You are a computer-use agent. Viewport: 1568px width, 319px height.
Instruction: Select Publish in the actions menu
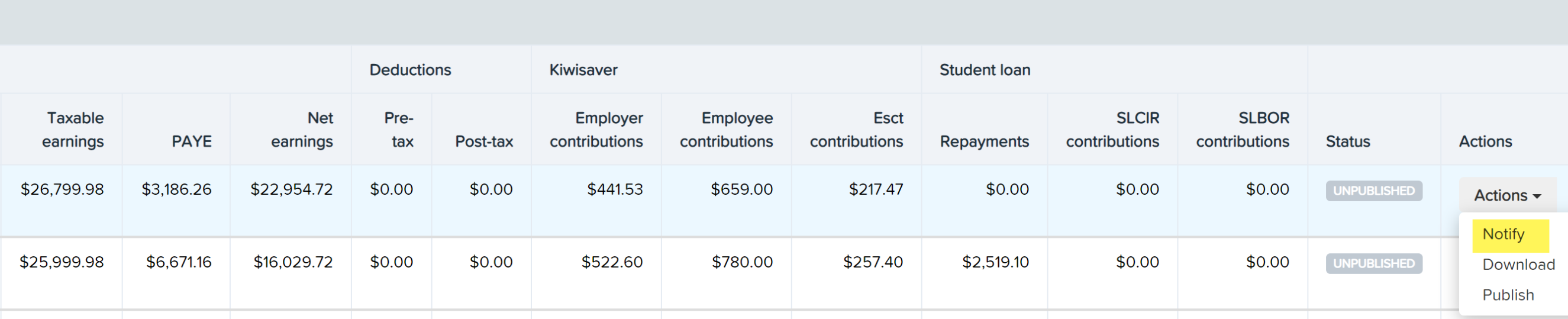tap(1508, 295)
